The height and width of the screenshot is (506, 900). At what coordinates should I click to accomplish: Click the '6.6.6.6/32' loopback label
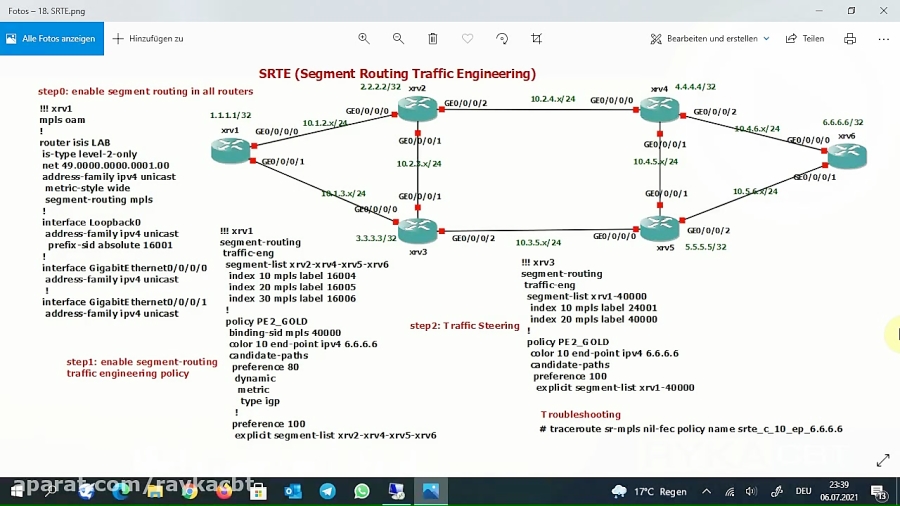click(843, 122)
